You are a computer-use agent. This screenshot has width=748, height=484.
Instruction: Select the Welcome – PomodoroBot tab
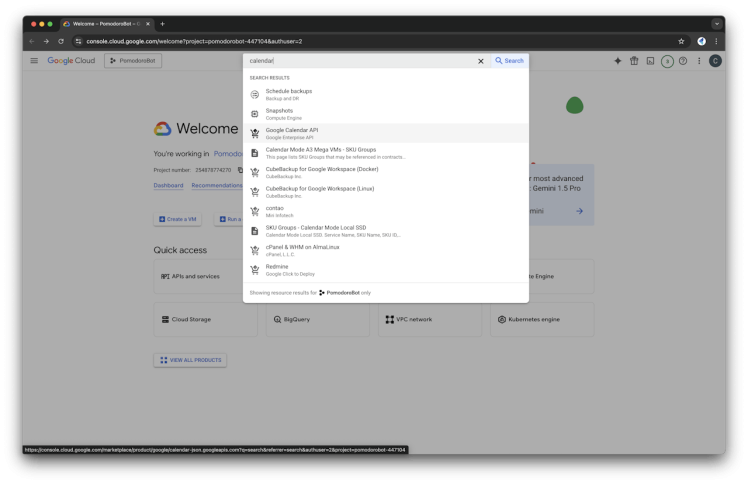pyautogui.click(x=107, y=24)
